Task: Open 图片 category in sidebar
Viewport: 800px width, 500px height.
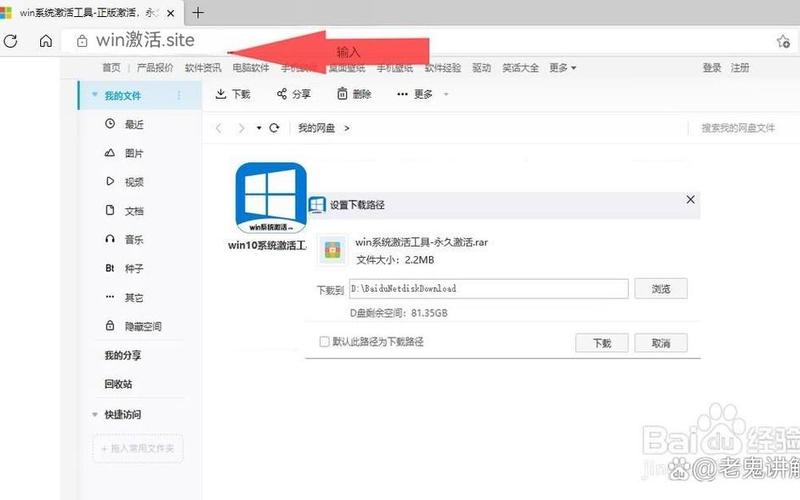Action: pyautogui.click(x=124, y=153)
